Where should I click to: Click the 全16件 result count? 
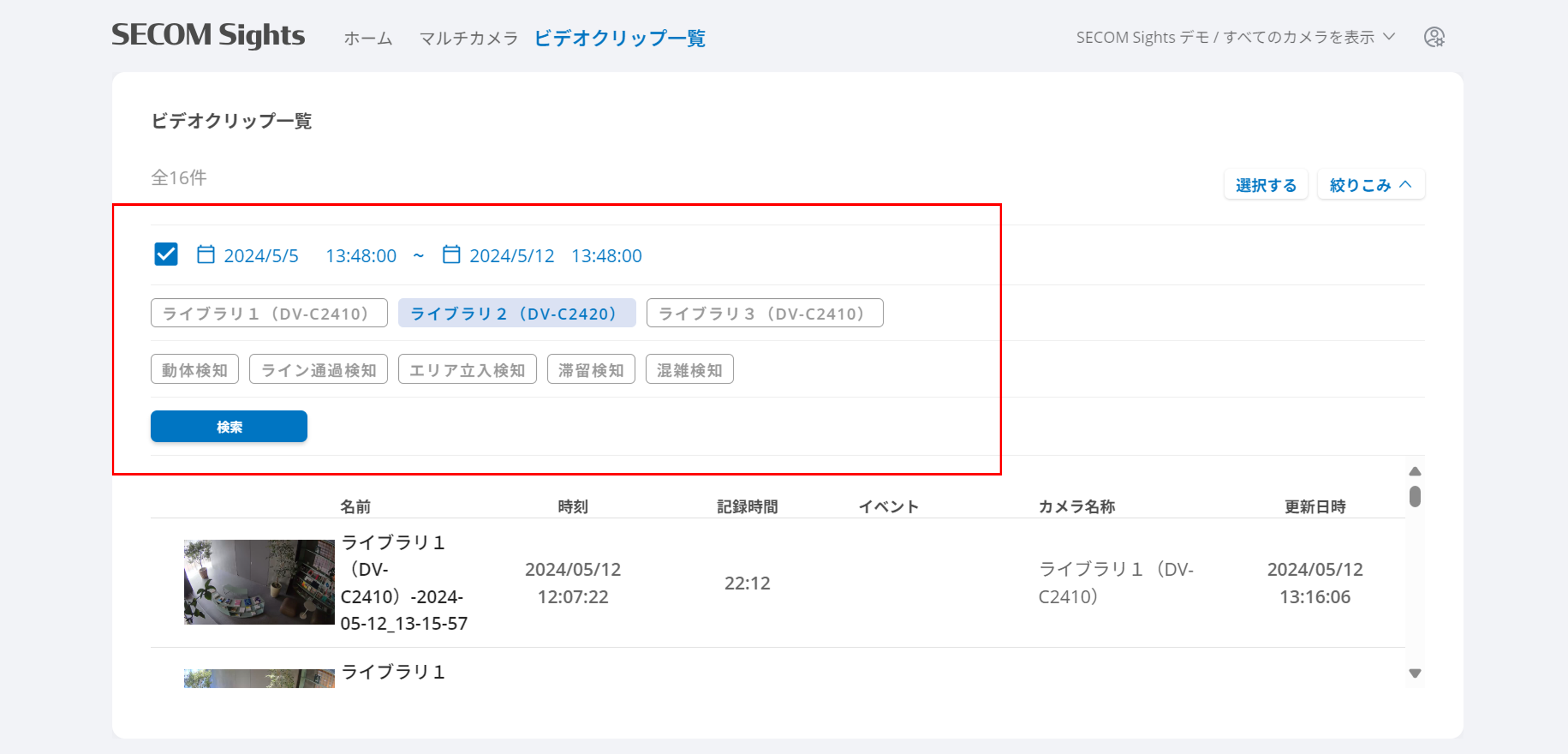(179, 177)
